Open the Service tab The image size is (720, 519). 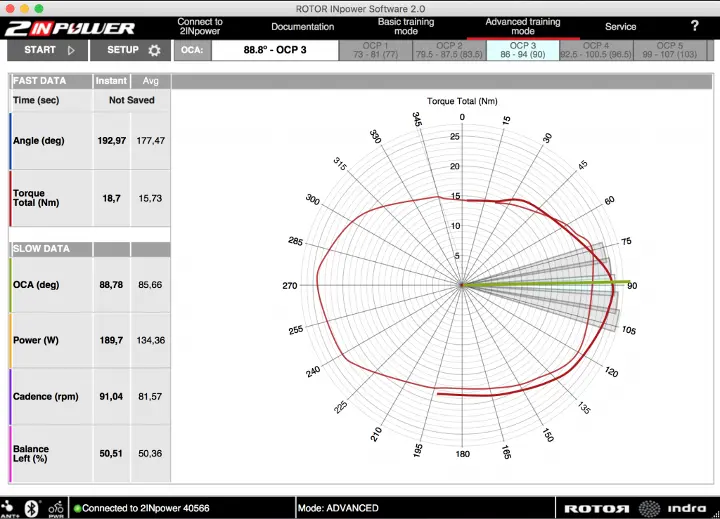620,27
